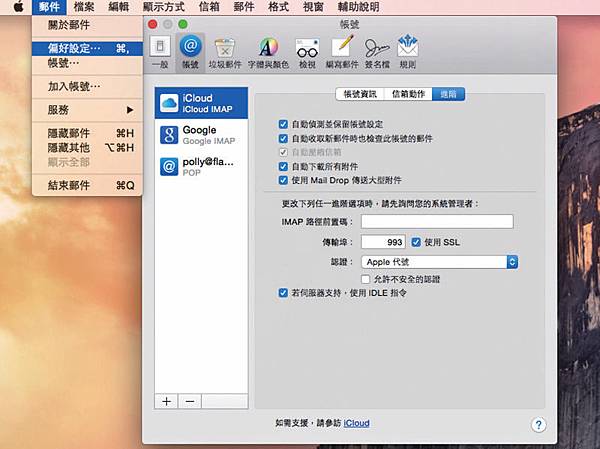
Task: Open the 編寫郵件 Composing pane
Action: (342, 53)
